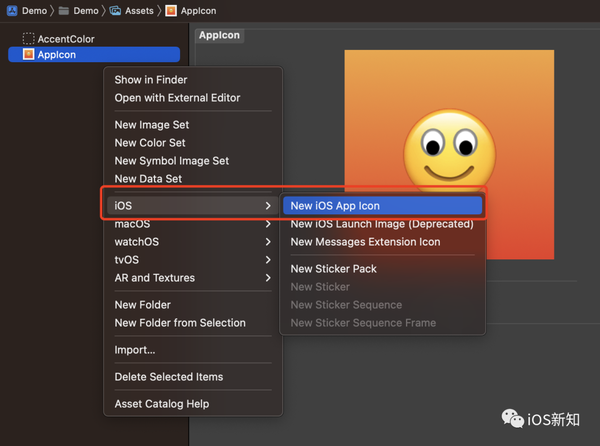Open Asset Catalog Help
600x446 pixels.
pos(162,404)
